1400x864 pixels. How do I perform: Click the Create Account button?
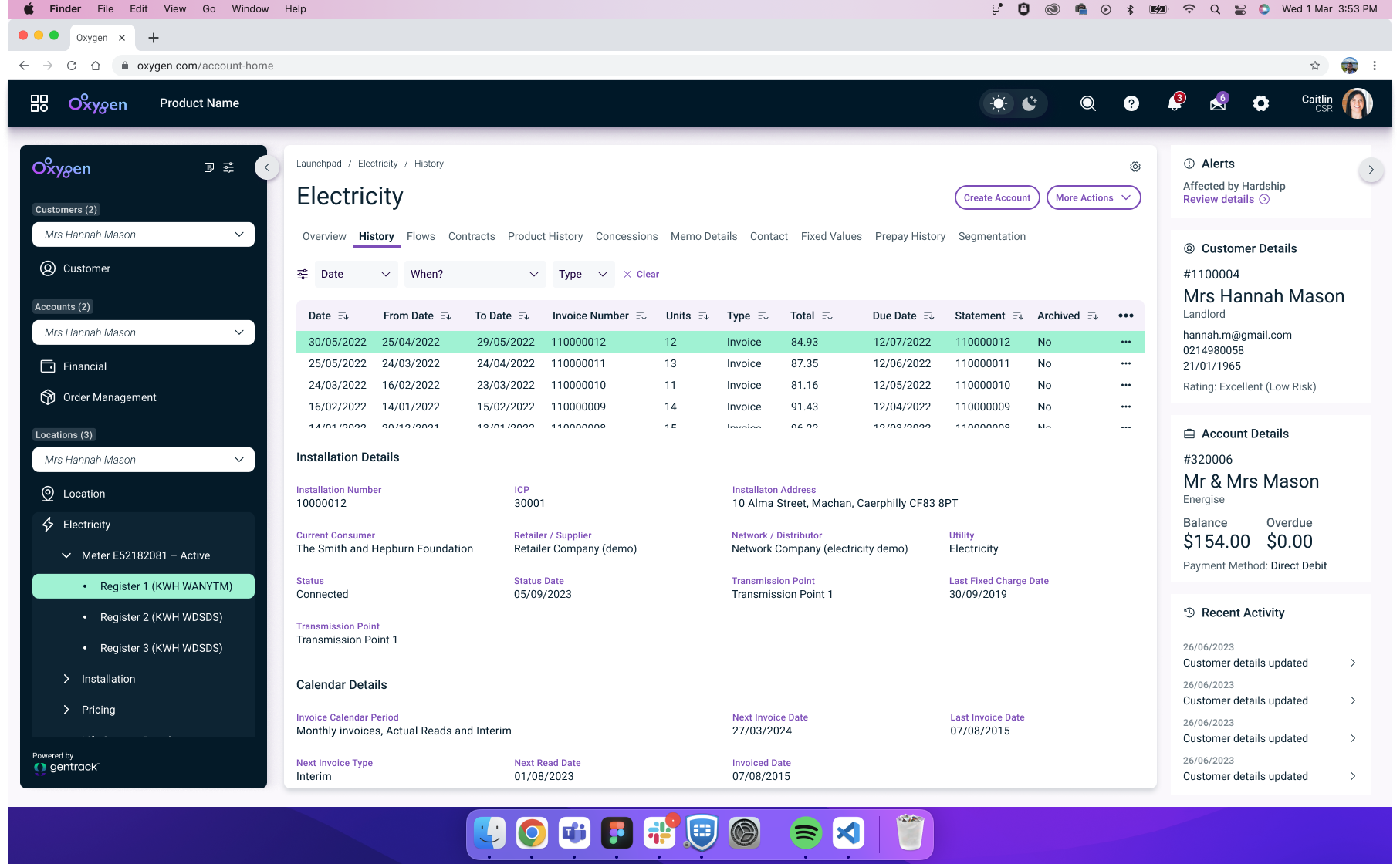coord(996,198)
